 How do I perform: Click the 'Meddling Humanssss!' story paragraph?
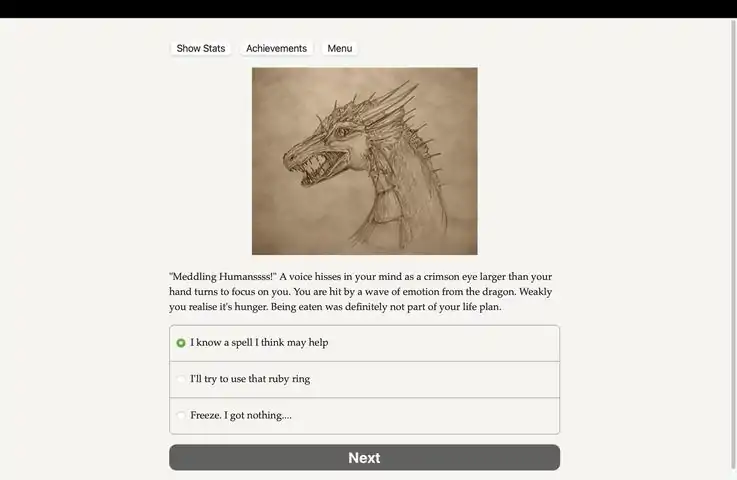tap(361, 291)
